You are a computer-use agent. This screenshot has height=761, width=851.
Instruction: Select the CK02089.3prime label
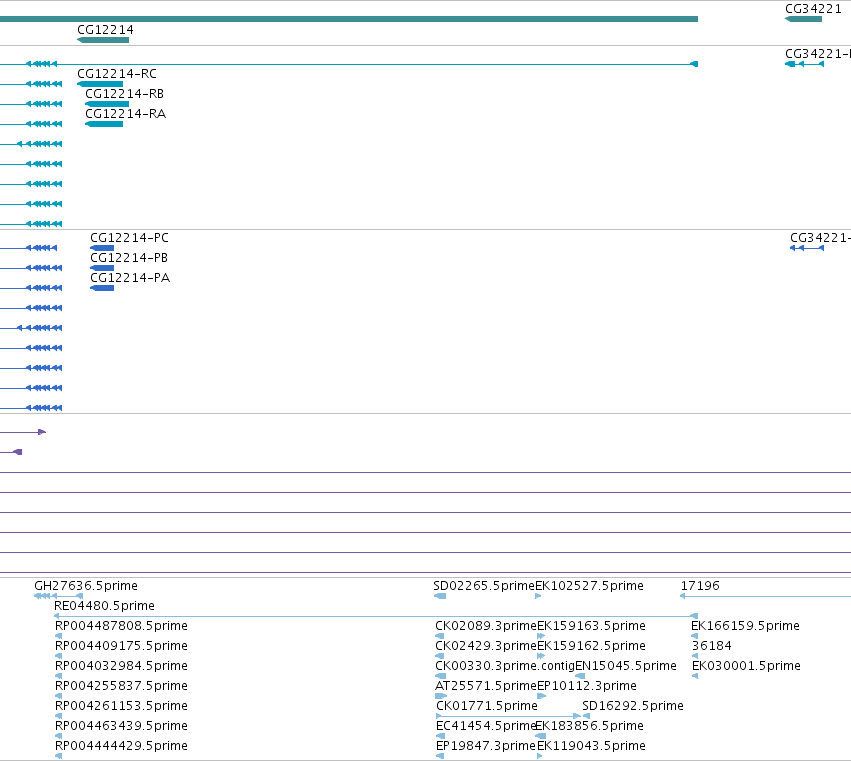coord(486,626)
